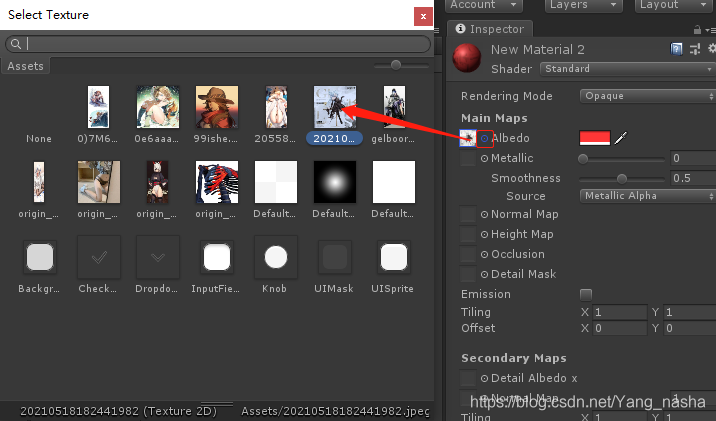Screen dimensions: 716x421
Task: Pick the 20558 texture thumbnail
Action: point(276,107)
